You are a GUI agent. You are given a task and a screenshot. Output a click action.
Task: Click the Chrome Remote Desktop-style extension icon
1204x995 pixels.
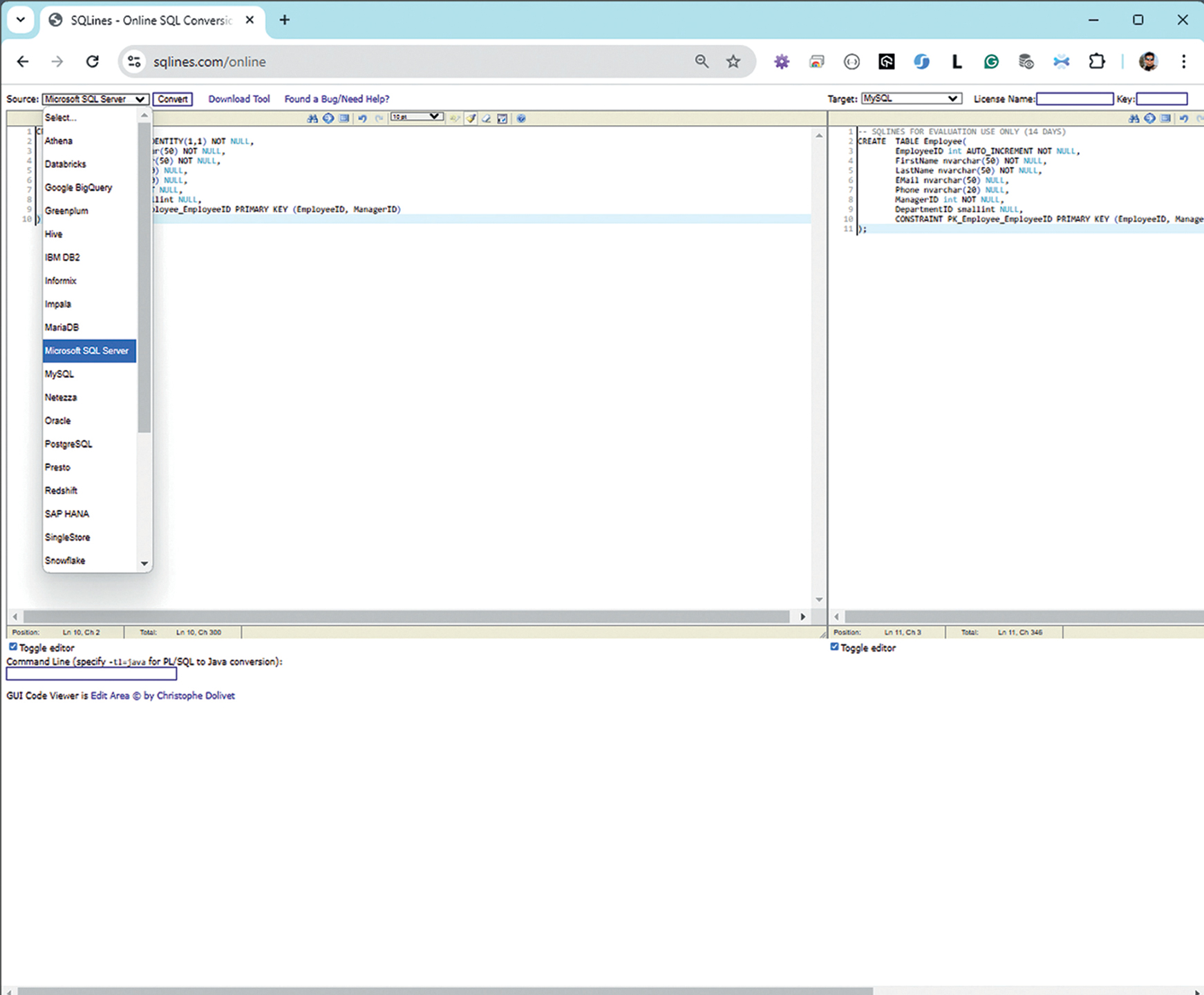pyautogui.click(x=817, y=61)
